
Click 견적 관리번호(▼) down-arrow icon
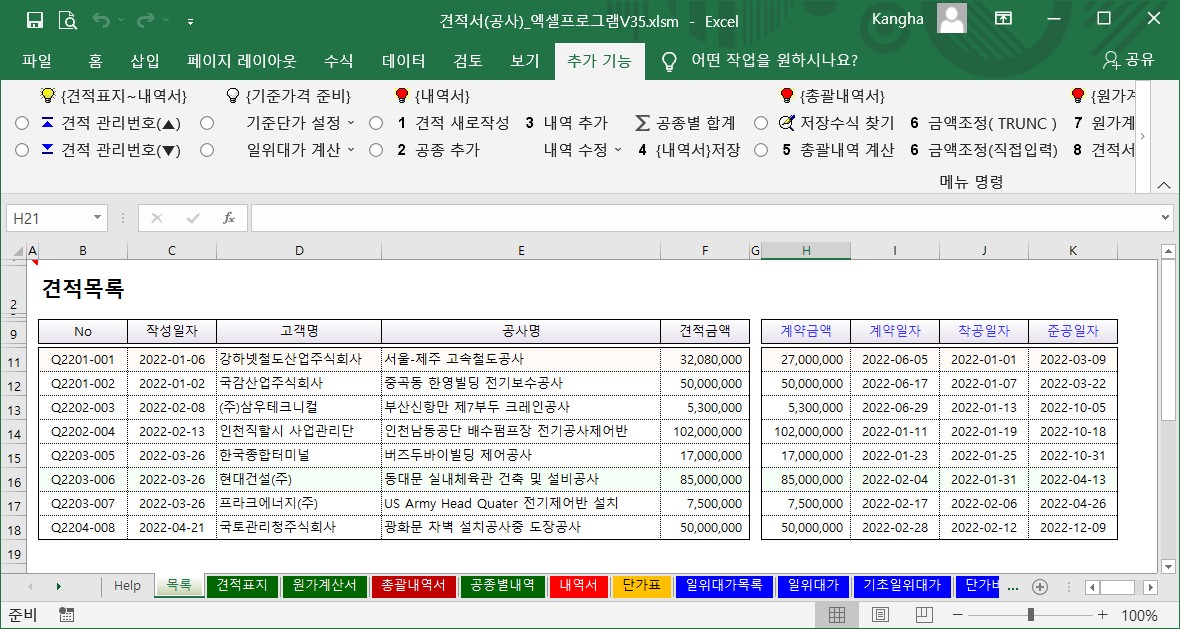click(47, 150)
